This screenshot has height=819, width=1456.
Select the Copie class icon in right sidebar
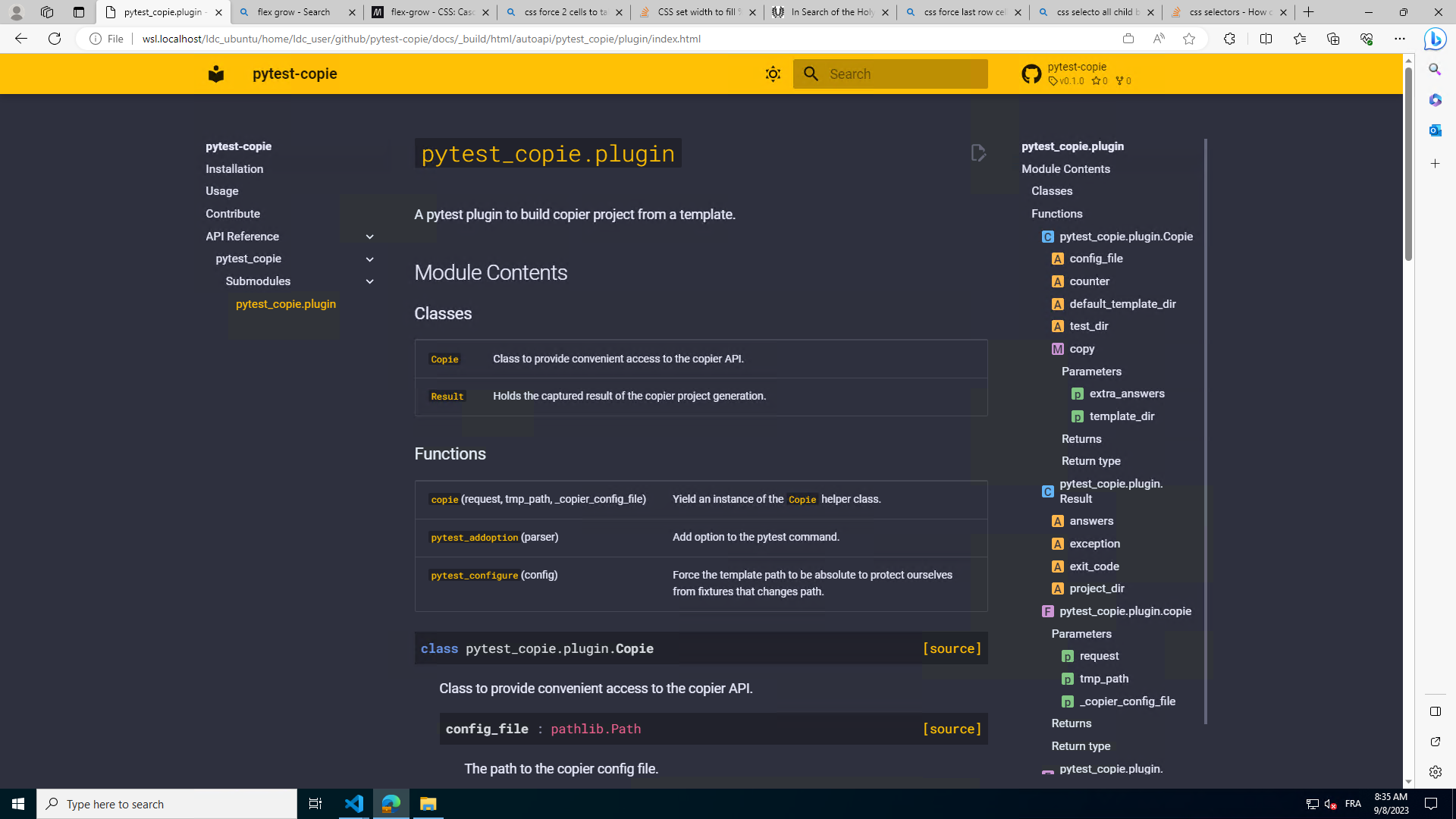pyautogui.click(x=1048, y=237)
